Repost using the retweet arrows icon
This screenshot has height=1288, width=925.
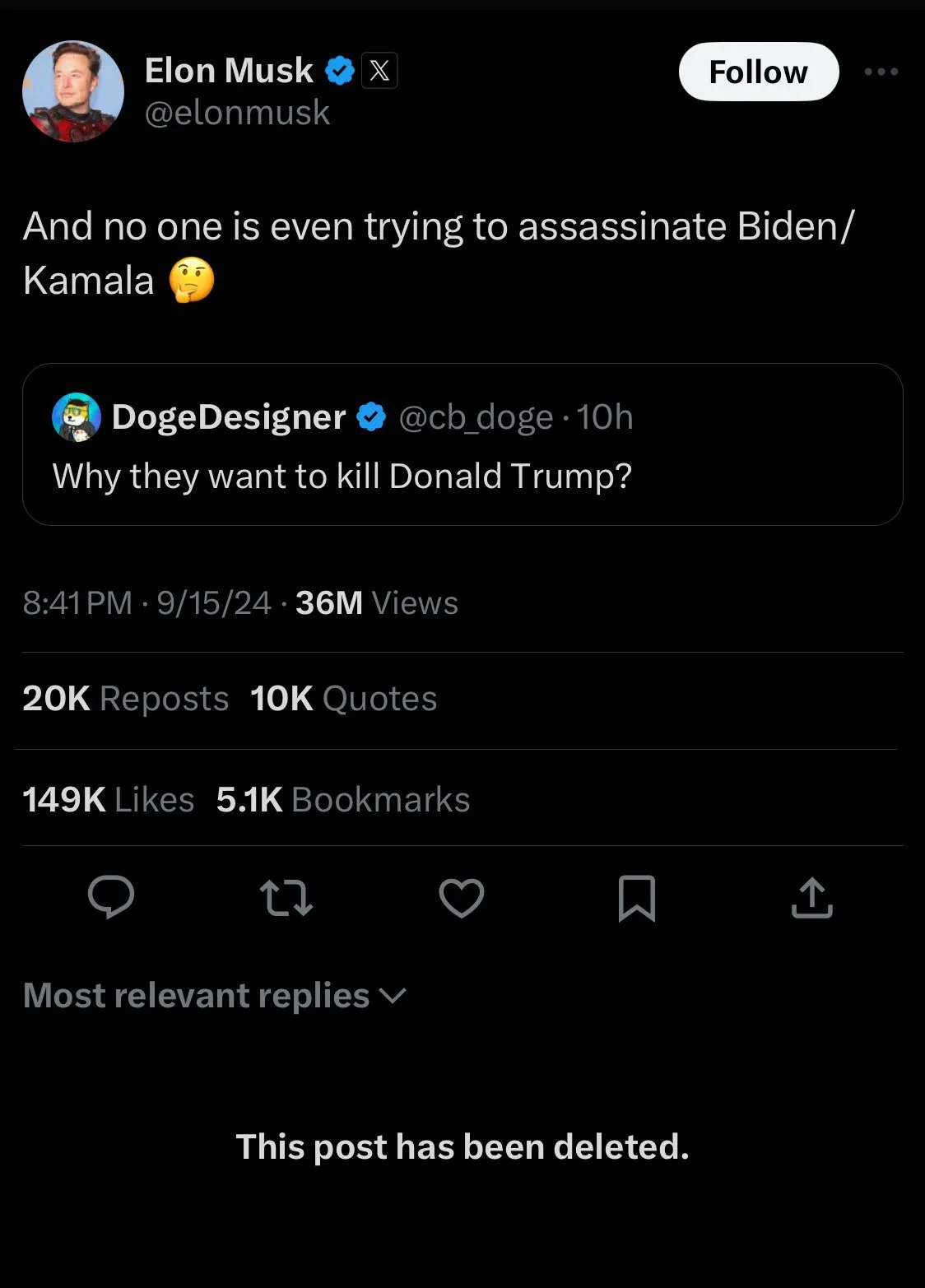tap(286, 897)
